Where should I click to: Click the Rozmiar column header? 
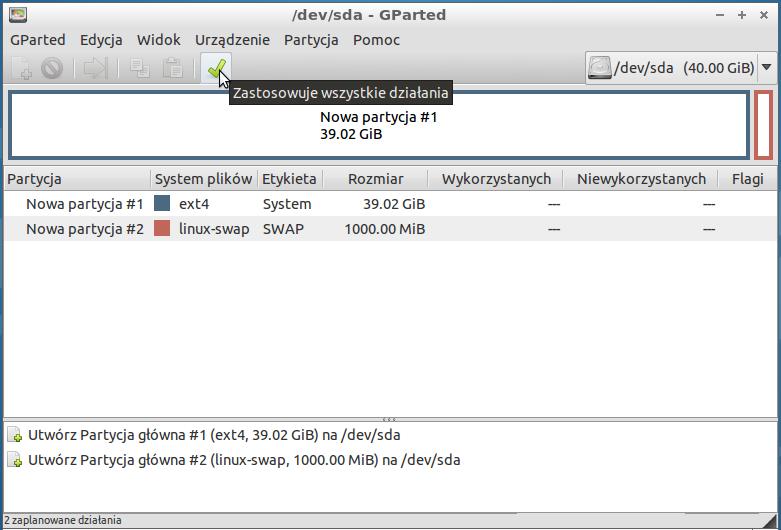pyautogui.click(x=376, y=179)
